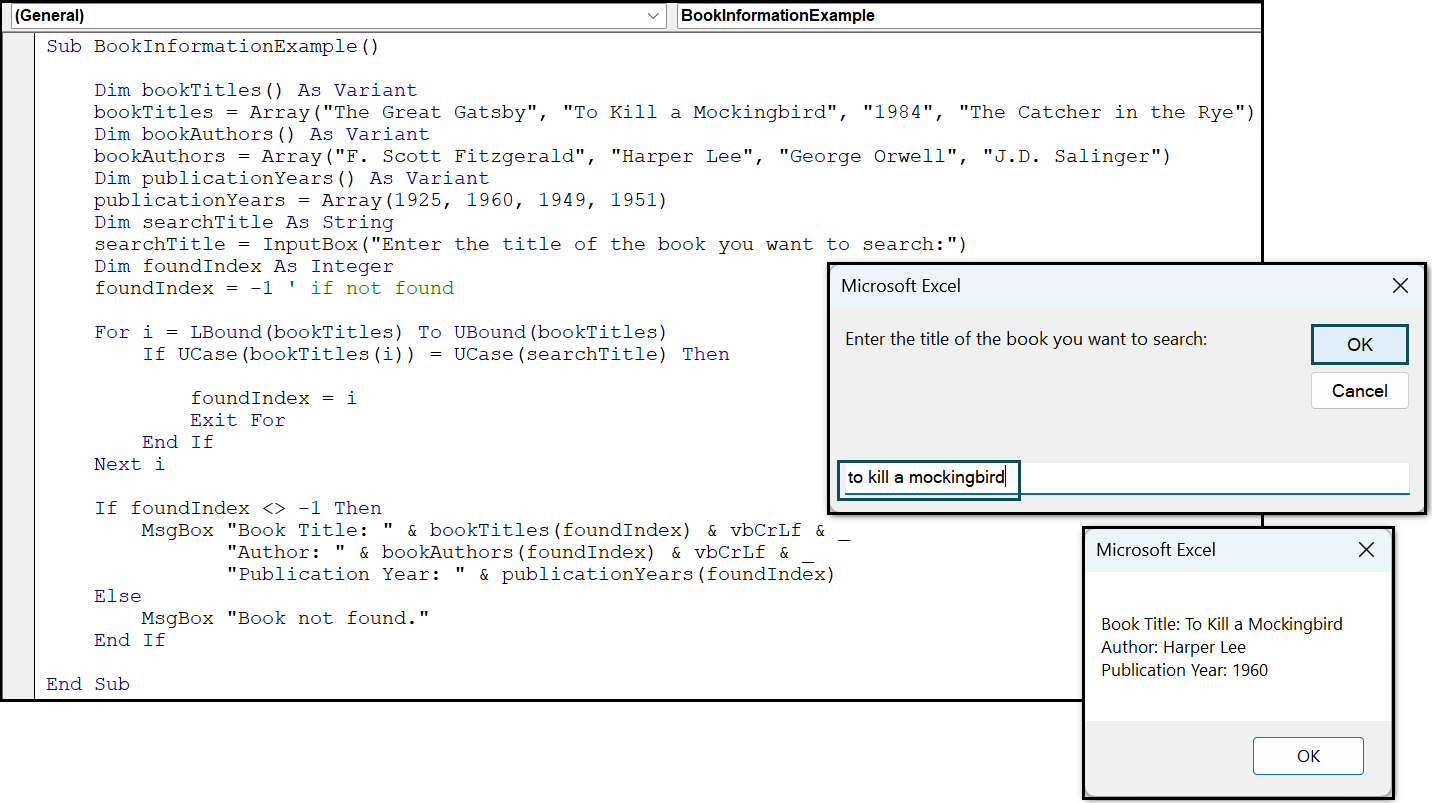Screen dimensions: 1432x803
Task: Click the Microsoft Excel title of the input dialog
Action: tap(901, 286)
